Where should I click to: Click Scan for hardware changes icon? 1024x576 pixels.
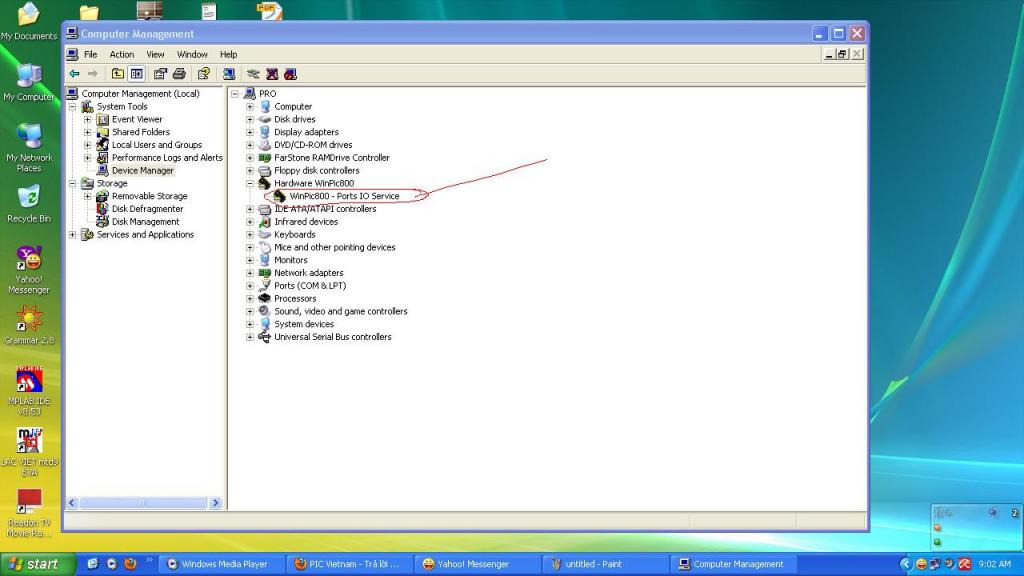(x=229, y=74)
